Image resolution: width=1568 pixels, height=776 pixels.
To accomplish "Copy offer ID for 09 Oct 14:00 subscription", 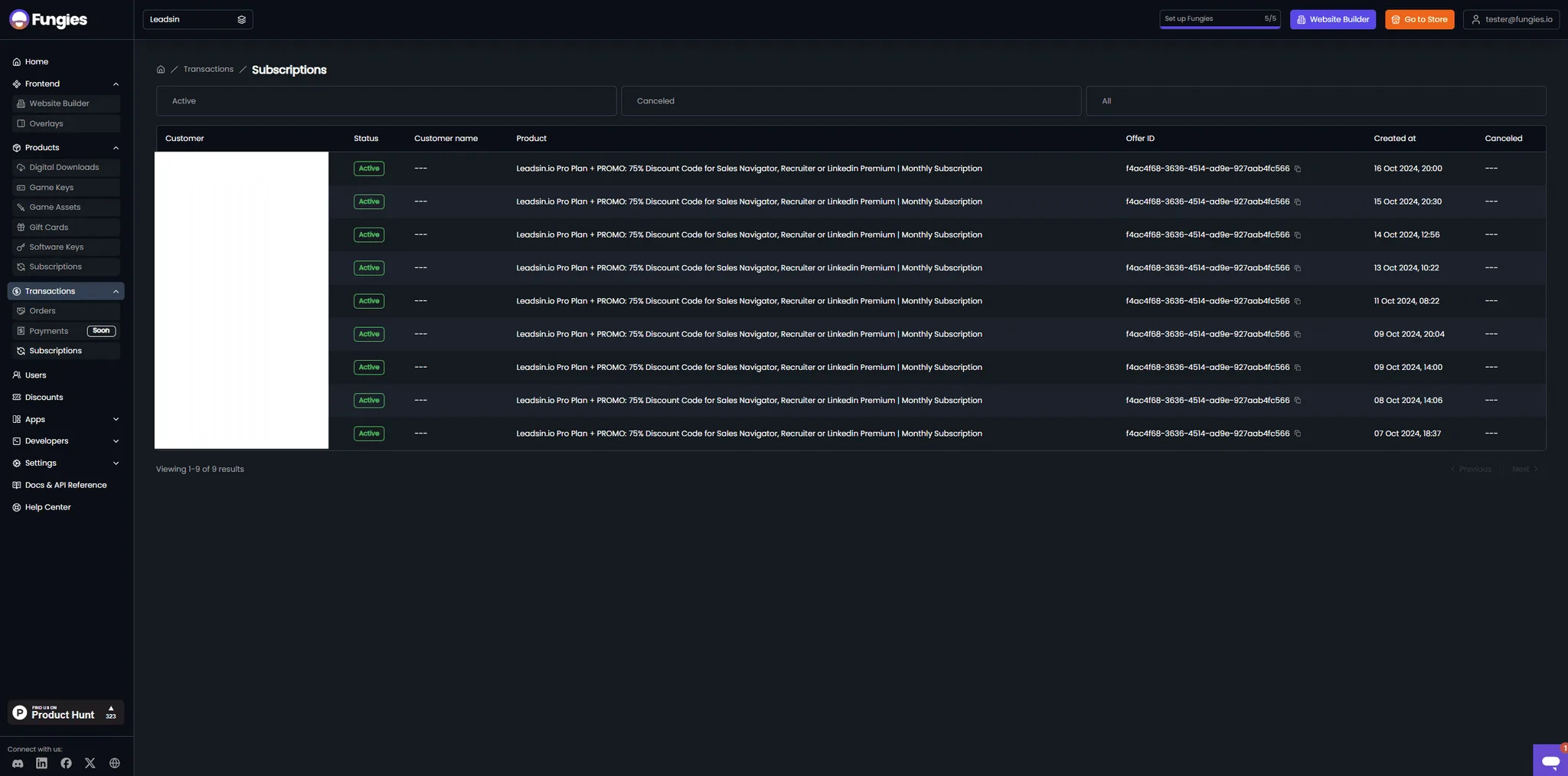I will click(x=1298, y=368).
